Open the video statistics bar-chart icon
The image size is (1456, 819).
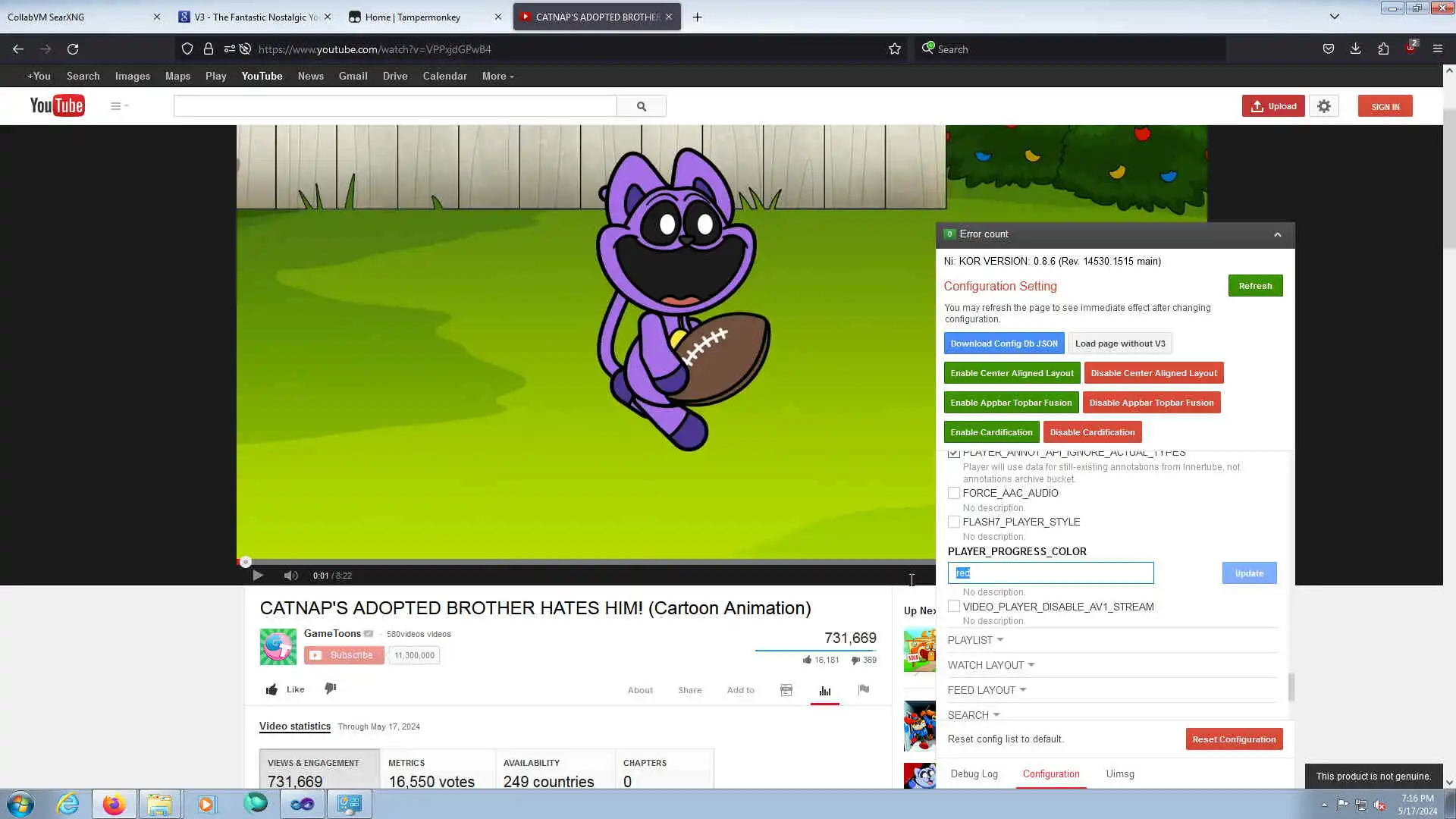(825, 690)
